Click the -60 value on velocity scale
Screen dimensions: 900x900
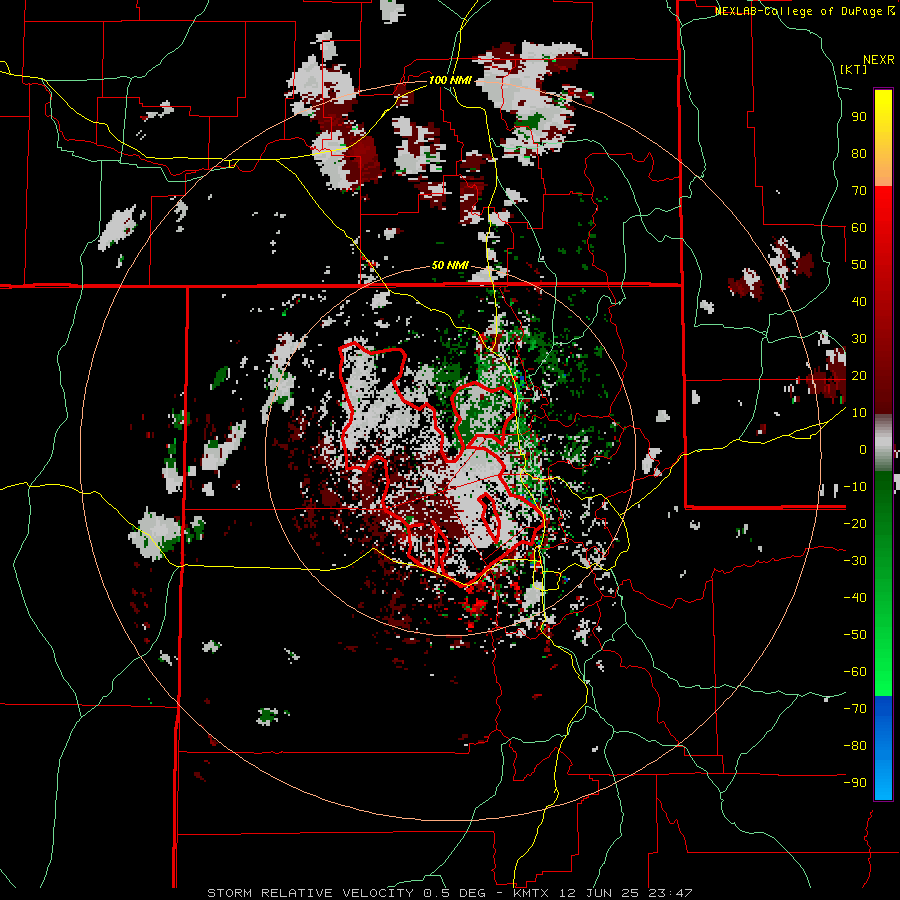click(855, 672)
